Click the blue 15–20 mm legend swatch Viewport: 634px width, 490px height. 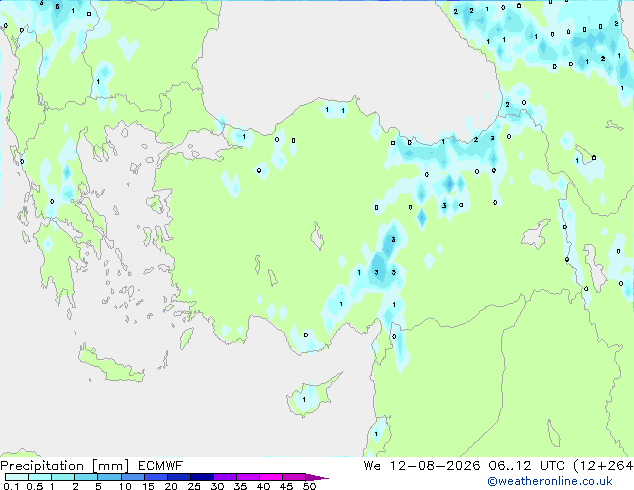coord(156,477)
